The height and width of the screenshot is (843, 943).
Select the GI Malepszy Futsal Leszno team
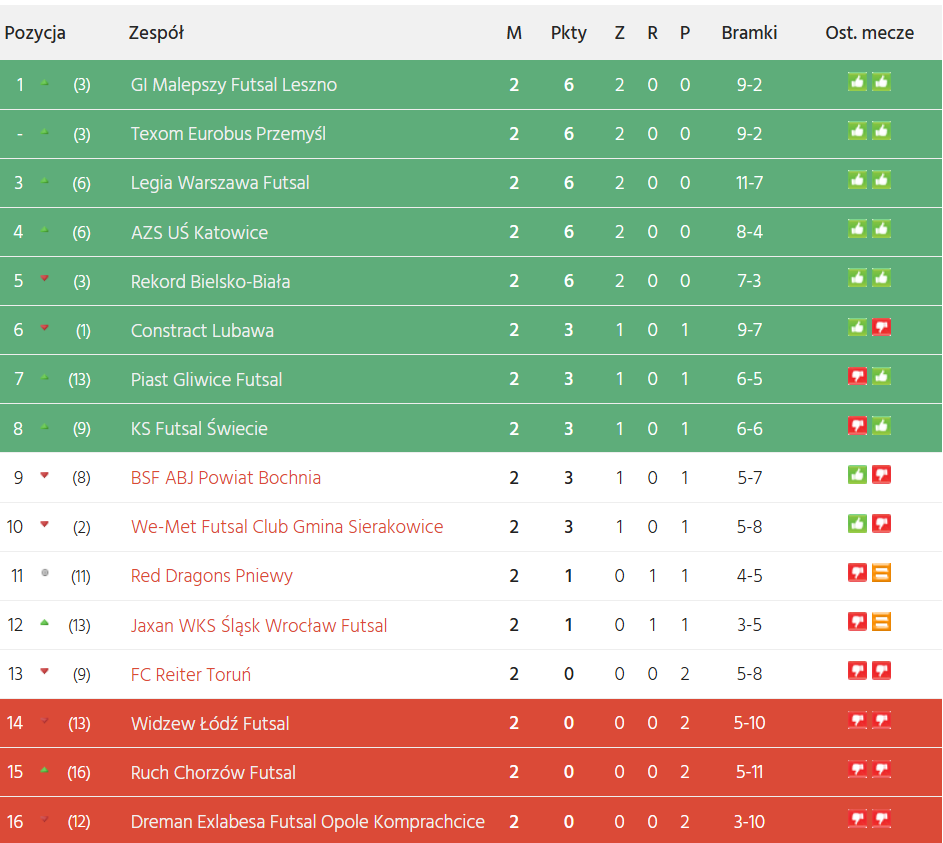[x=234, y=85]
